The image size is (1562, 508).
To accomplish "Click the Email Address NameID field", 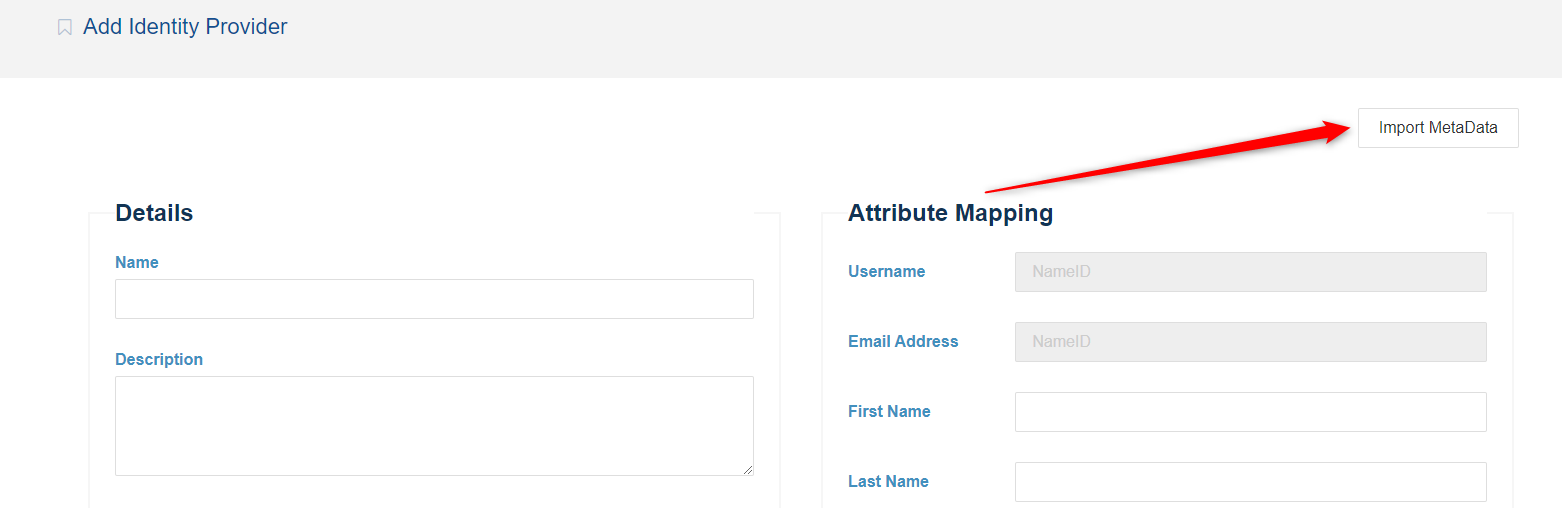I will point(1250,342).
